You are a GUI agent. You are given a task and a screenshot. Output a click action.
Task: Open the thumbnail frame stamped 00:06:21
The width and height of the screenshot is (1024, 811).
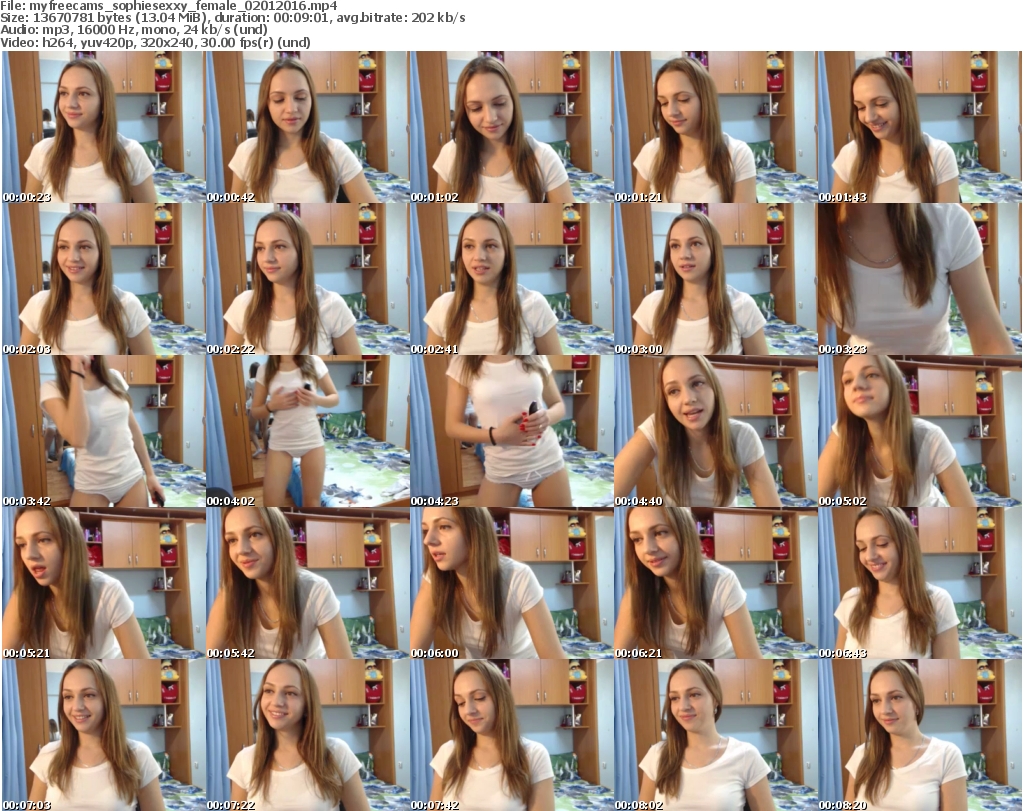pos(716,583)
